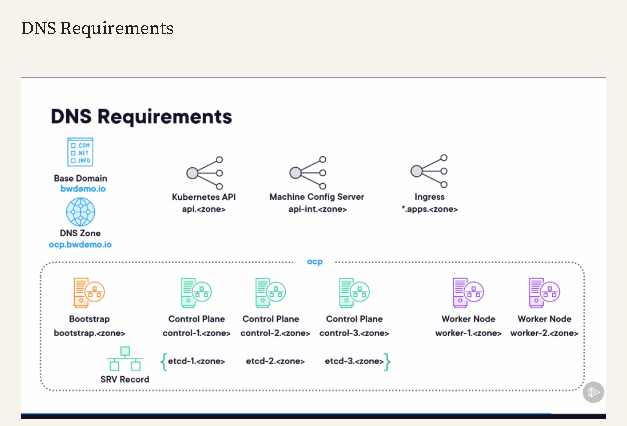Click the Machine Config Server label
The image size is (627, 426).
coord(317,197)
